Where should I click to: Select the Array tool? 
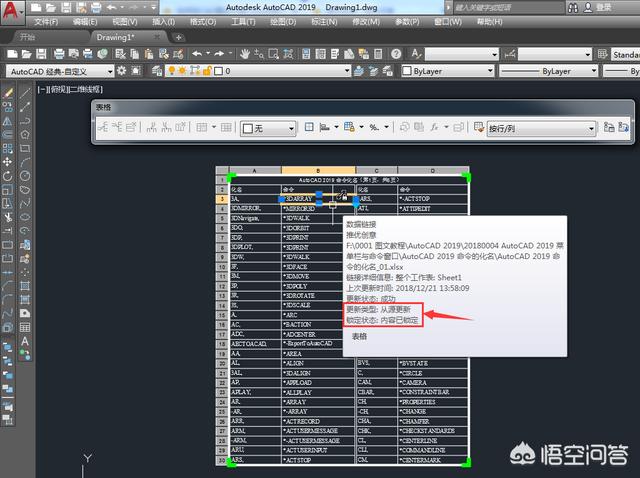(7, 148)
